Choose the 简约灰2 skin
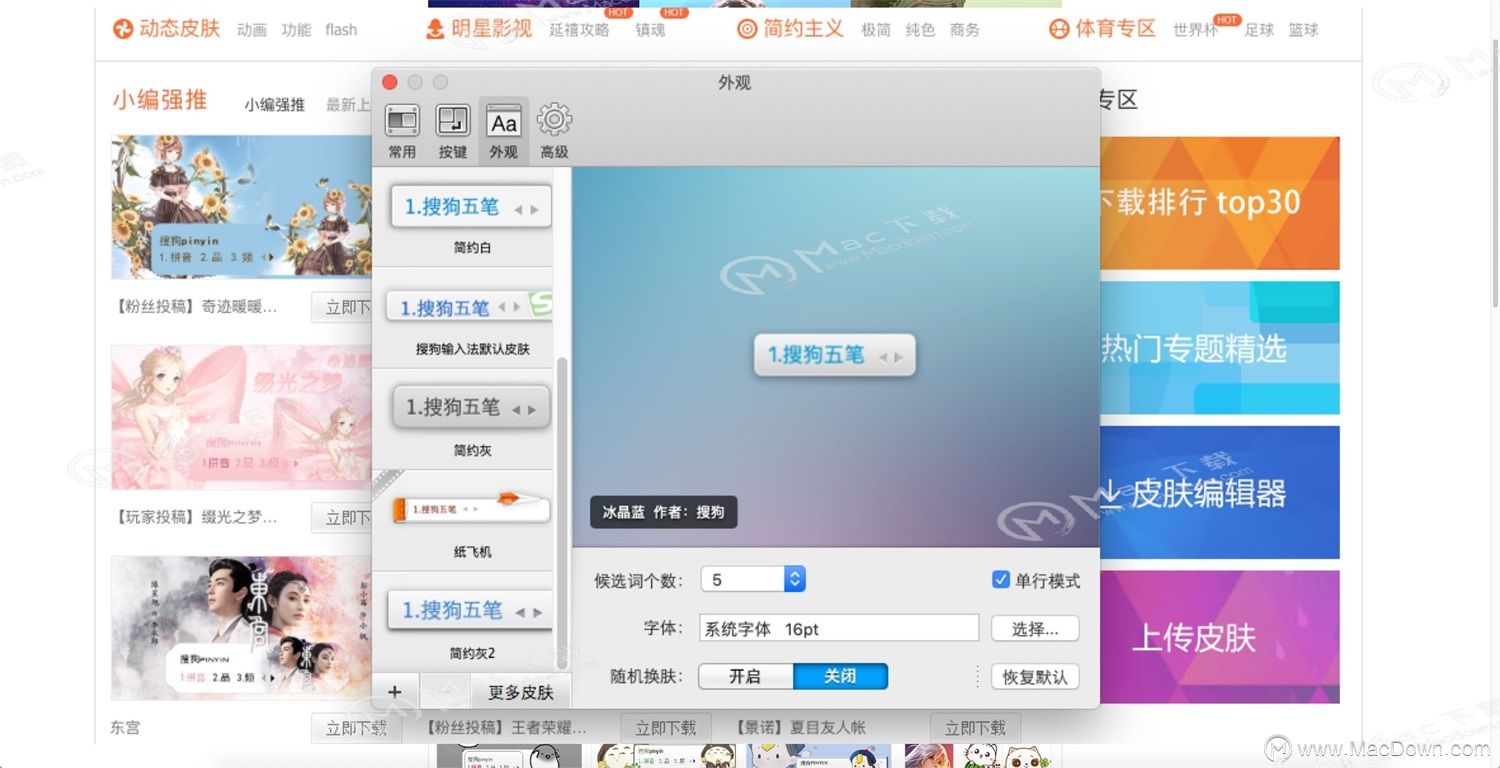The height and width of the screenshot is (768, 1500). (x=472, y=622)
